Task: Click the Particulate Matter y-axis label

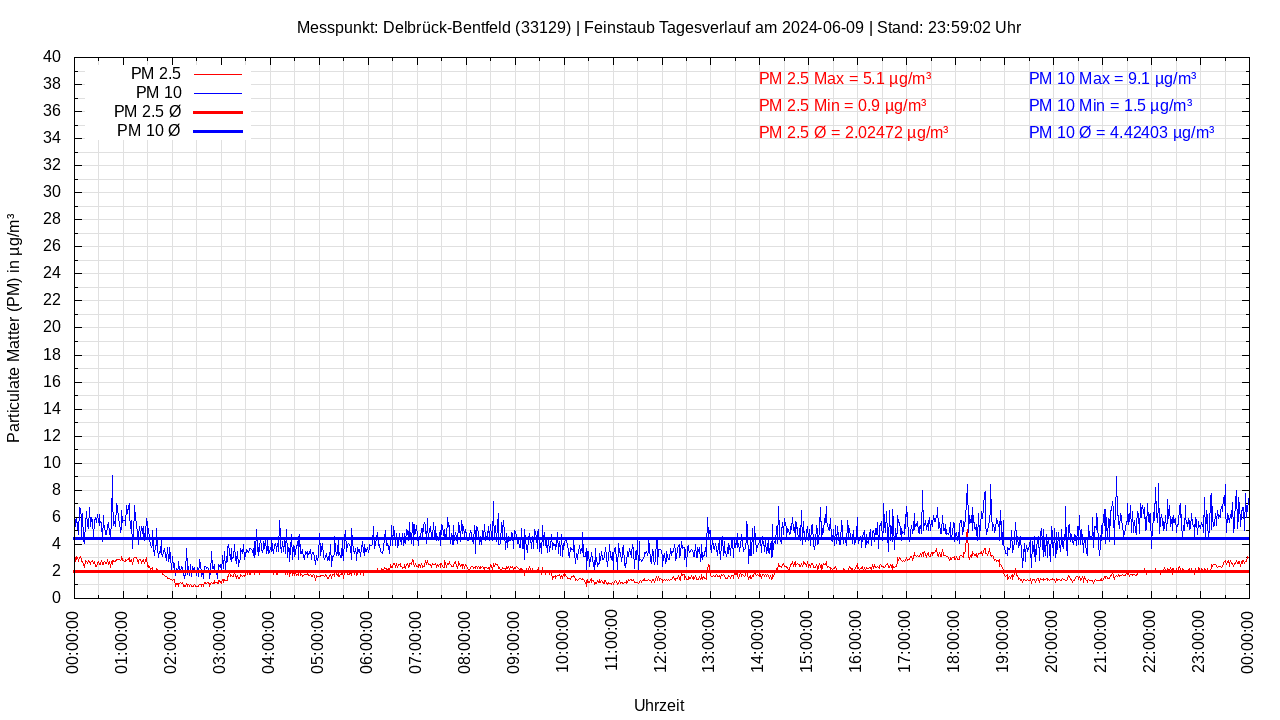Action: pyautogui.click(x=14, y=328)
